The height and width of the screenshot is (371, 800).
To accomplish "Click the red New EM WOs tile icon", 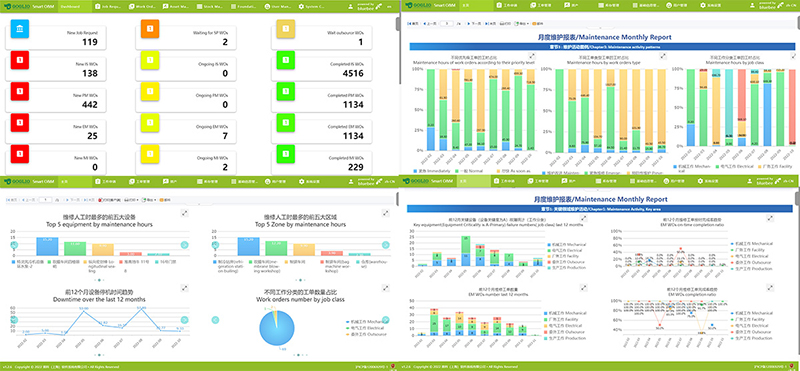I will pyautogui.click(x=19, y=122).
